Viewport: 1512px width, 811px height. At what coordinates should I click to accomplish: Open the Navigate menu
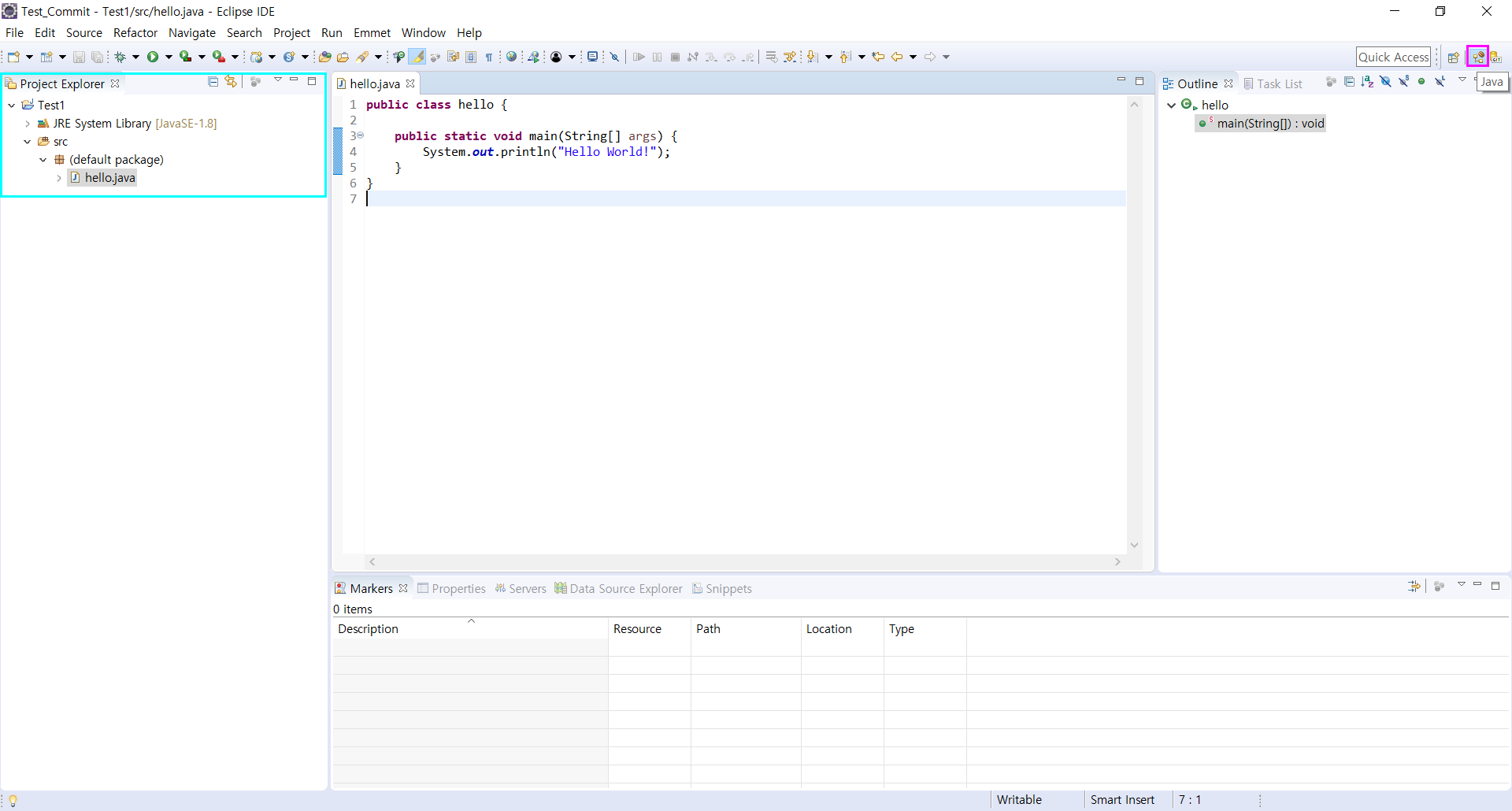click(x=192, y=33)
